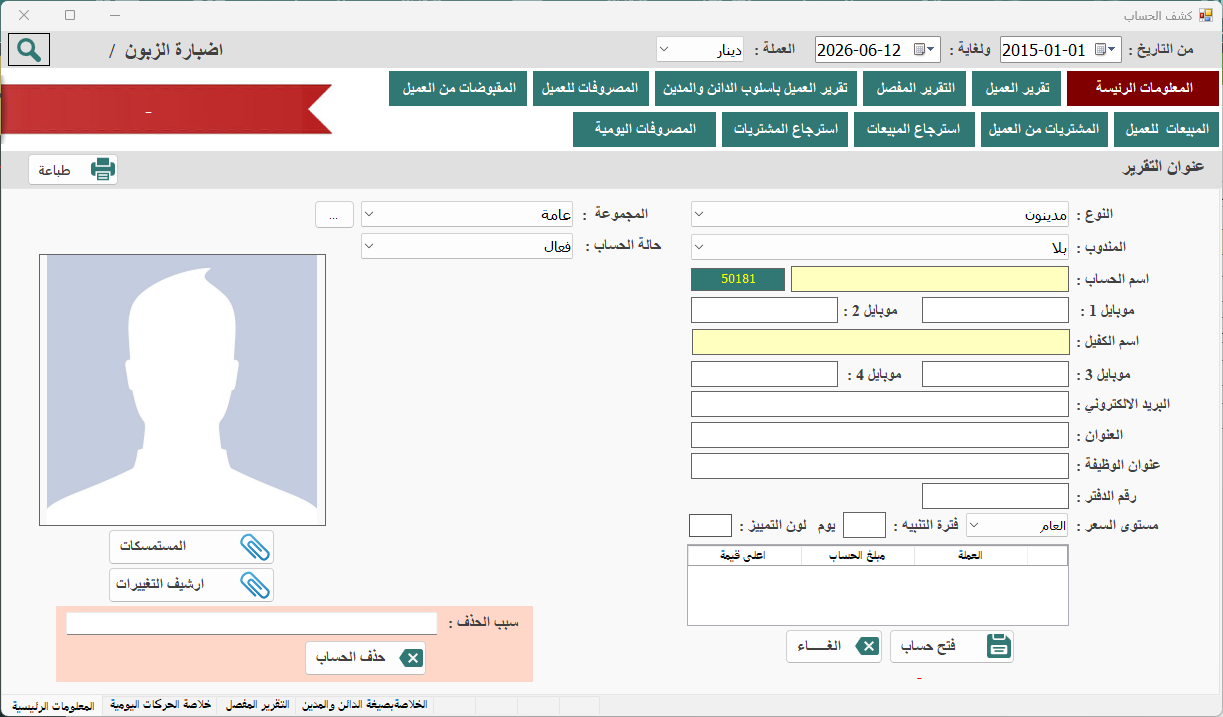Click the المستمسكات attachments button

(191, 547)
